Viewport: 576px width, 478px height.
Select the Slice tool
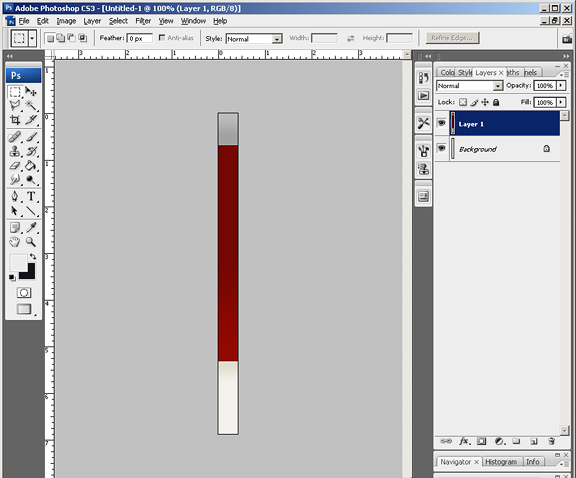(x=31, y=120)
